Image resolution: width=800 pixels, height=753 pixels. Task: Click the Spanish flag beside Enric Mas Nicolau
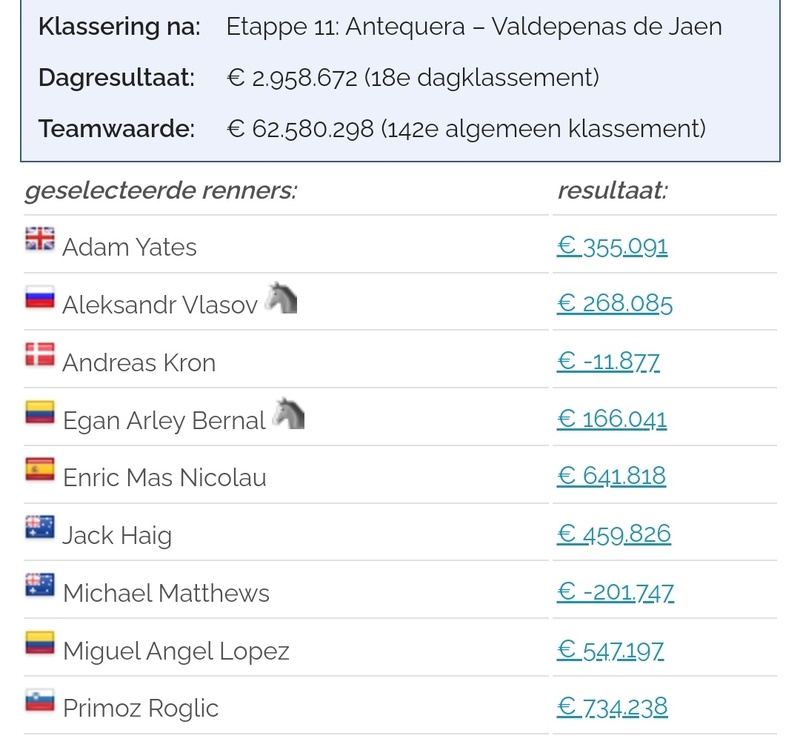pos(40,471)
